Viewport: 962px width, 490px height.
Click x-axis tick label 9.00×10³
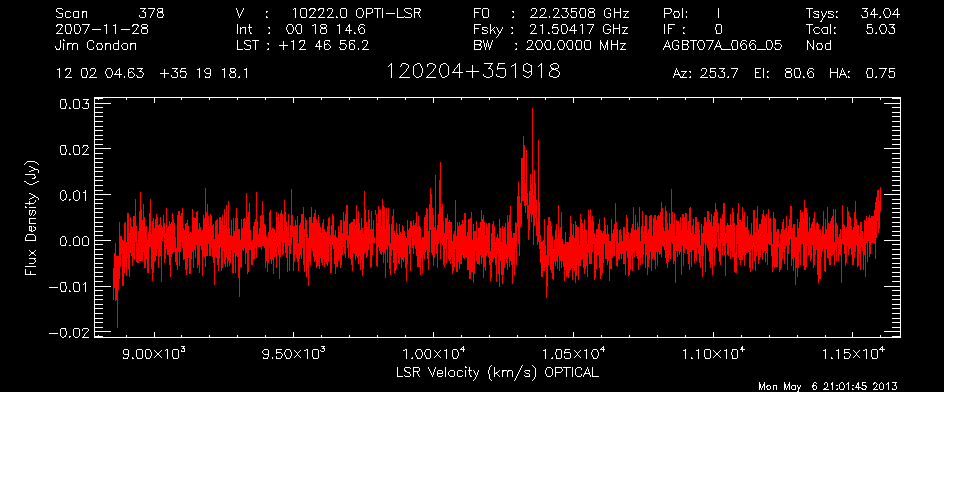pyautogui.click(x=154, y=354)
